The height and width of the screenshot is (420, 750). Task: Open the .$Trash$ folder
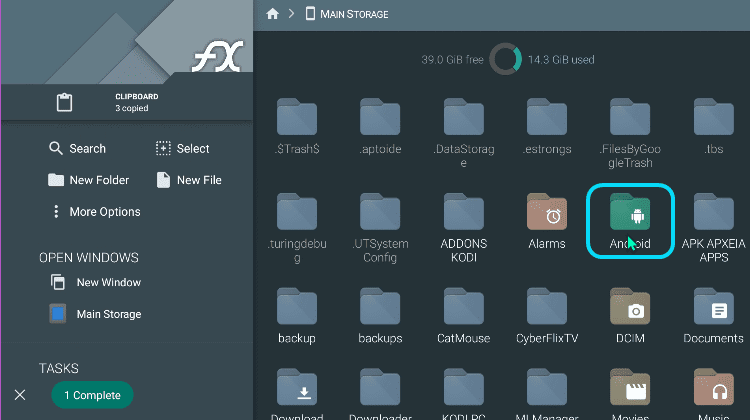(x=297, y=127)
